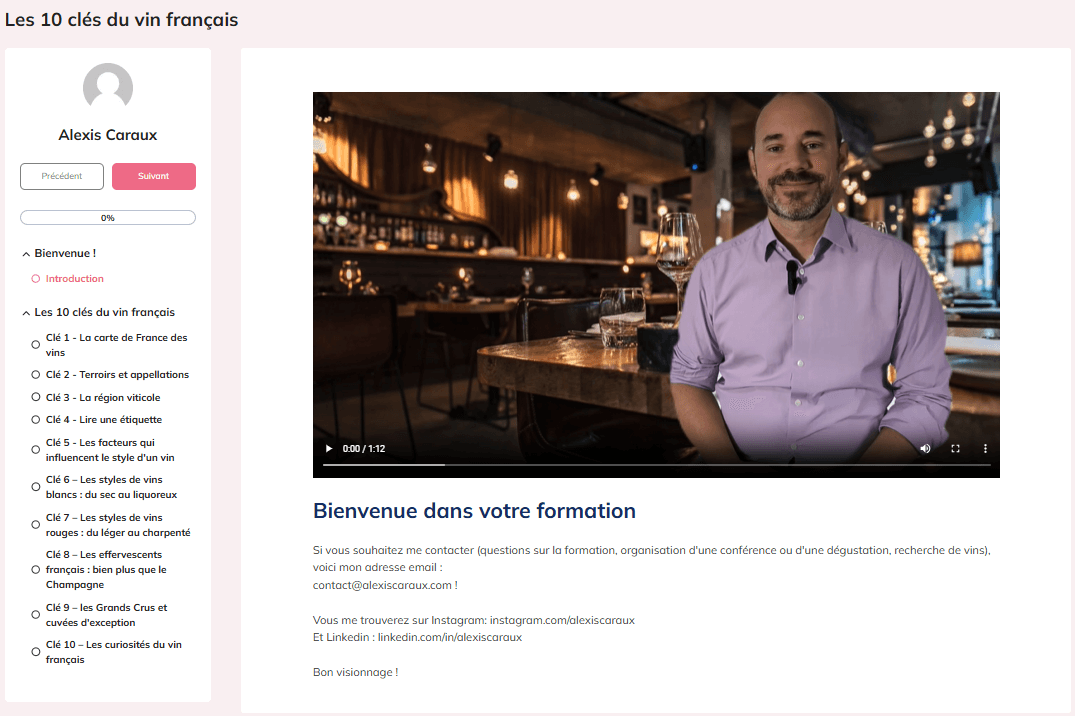This screenshot has width=1075, height=716.
Task: Click the contact@alexiscaraux.com email address
Action: (x=382, y=585)
